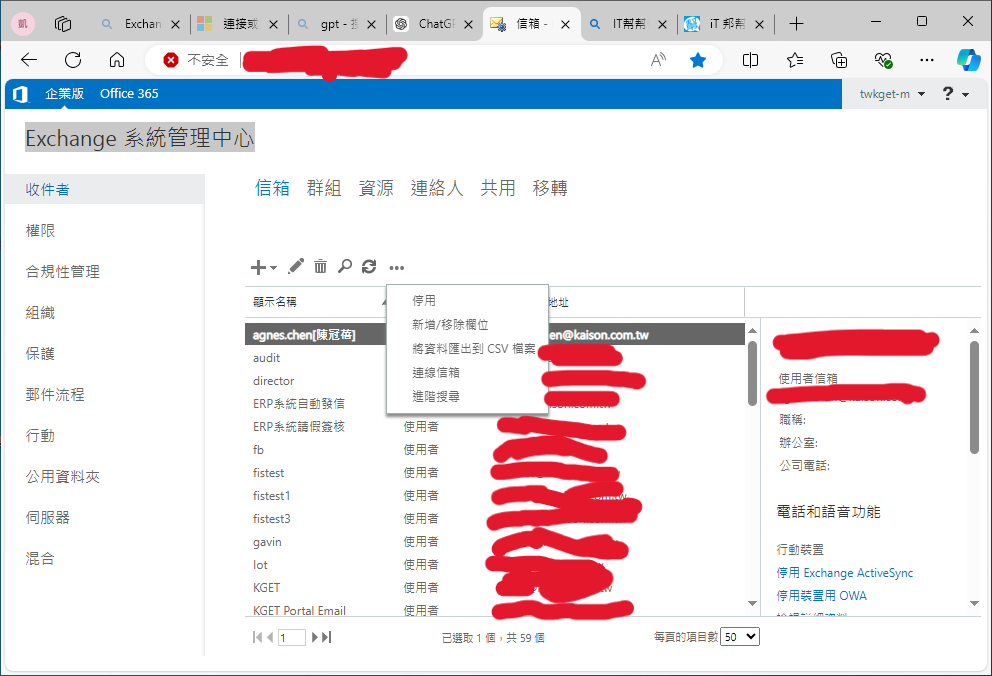The width and height of the screenshot is (992, 676).
Task: Select the ERP系統自動發信 mailbox row
Action: [x=495, y=403]
